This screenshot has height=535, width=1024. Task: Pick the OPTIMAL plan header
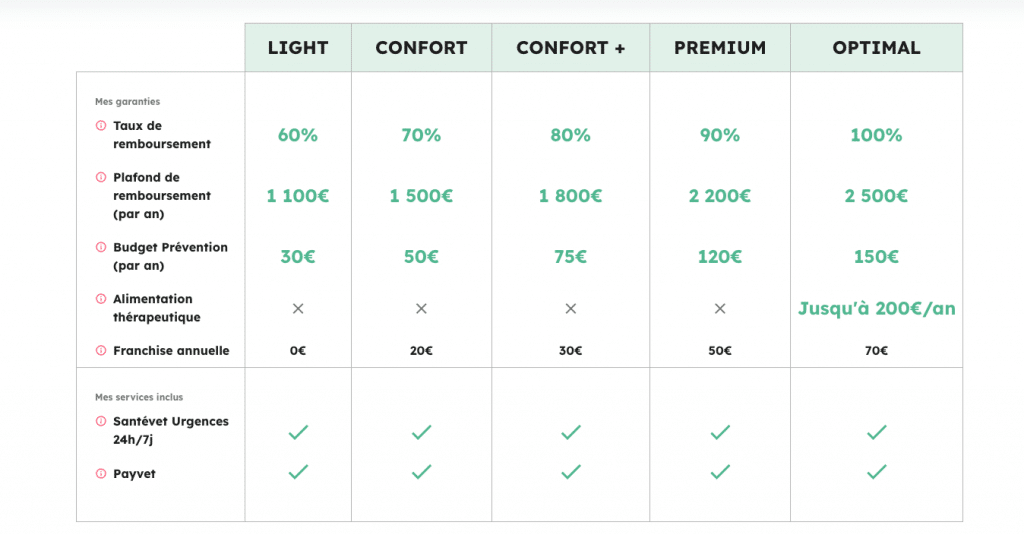[x=876, y=48]
